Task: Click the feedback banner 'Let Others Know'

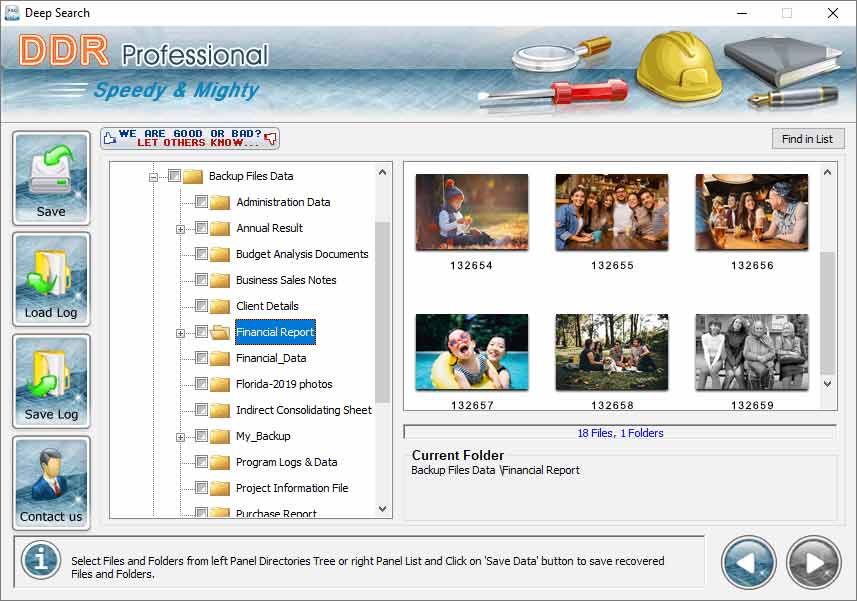Action: coord(189,137)
